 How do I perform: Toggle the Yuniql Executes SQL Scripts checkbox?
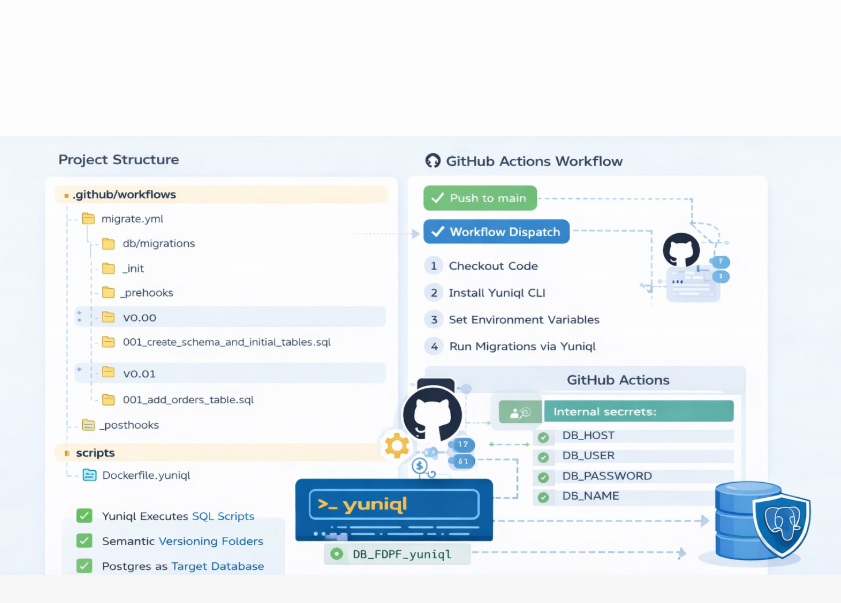83,516
